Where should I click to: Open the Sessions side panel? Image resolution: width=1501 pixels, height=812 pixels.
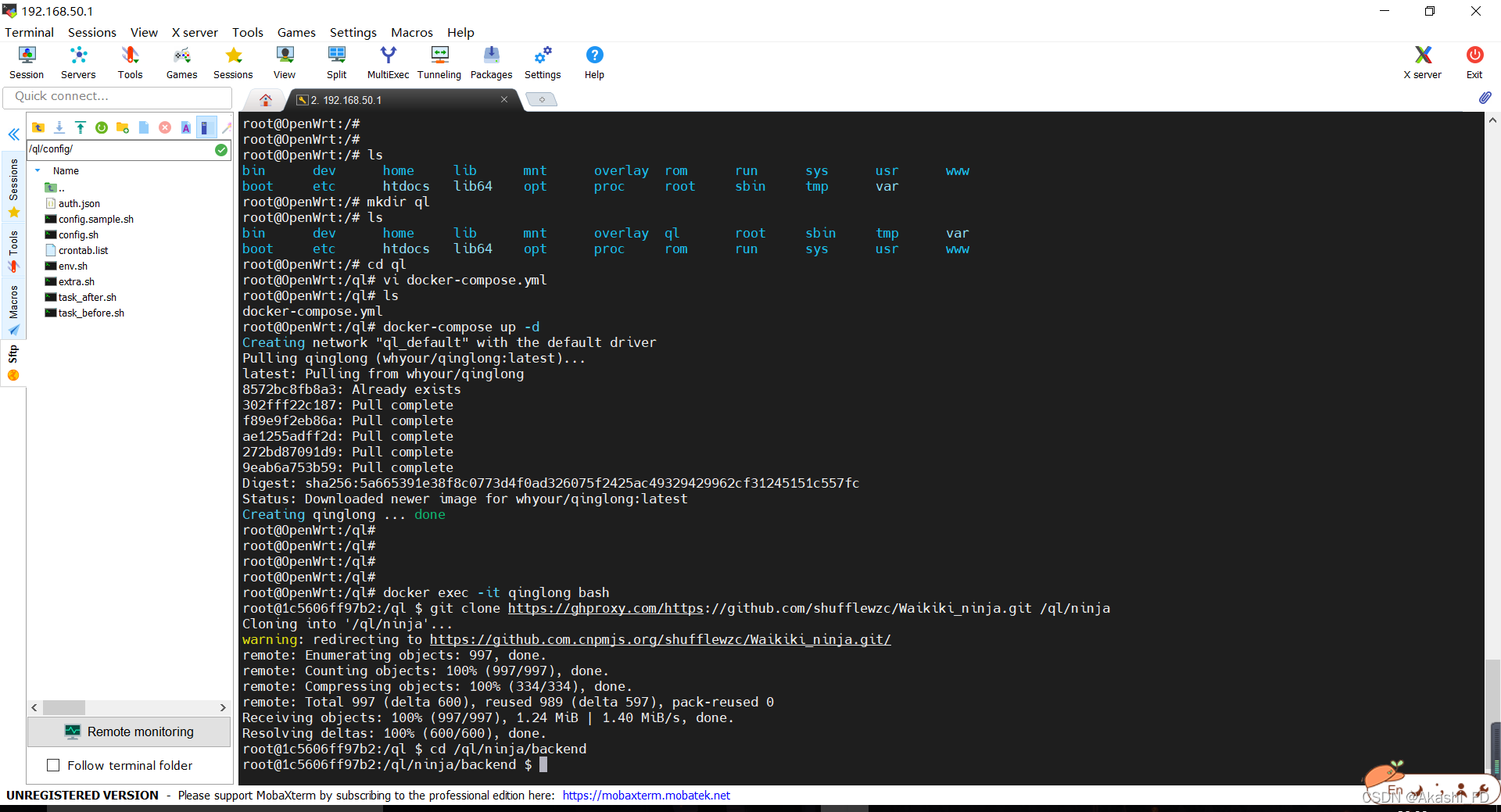13,188
